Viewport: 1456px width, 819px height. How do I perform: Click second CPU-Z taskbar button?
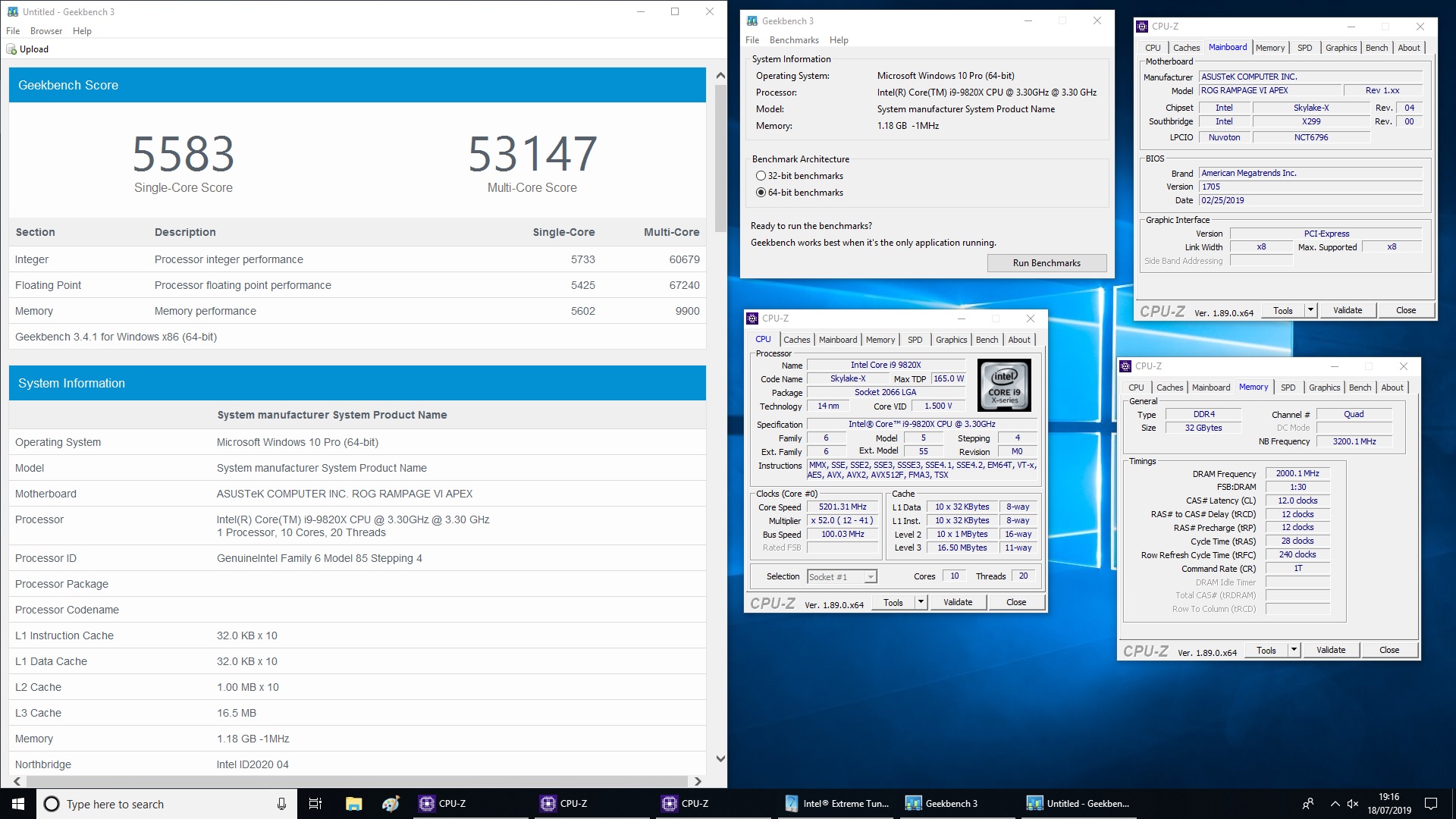[x=591, y=804]
